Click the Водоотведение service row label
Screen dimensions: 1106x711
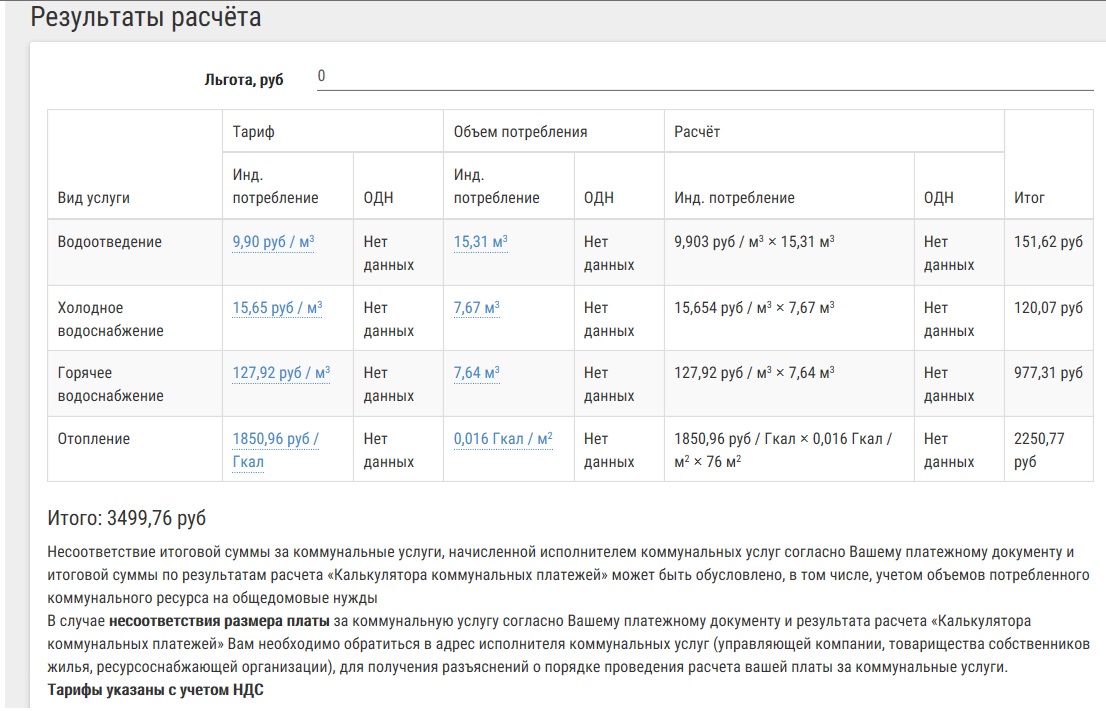pos(110,242)
